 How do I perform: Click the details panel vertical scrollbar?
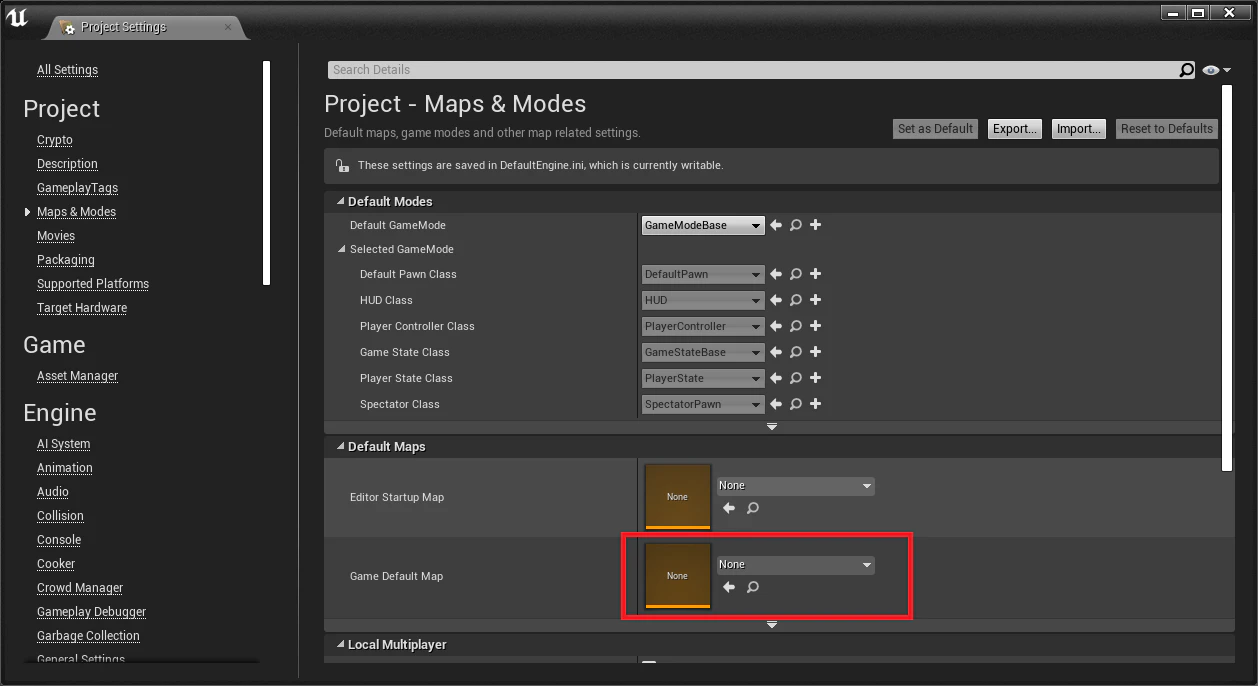(x=1228, y=278)
